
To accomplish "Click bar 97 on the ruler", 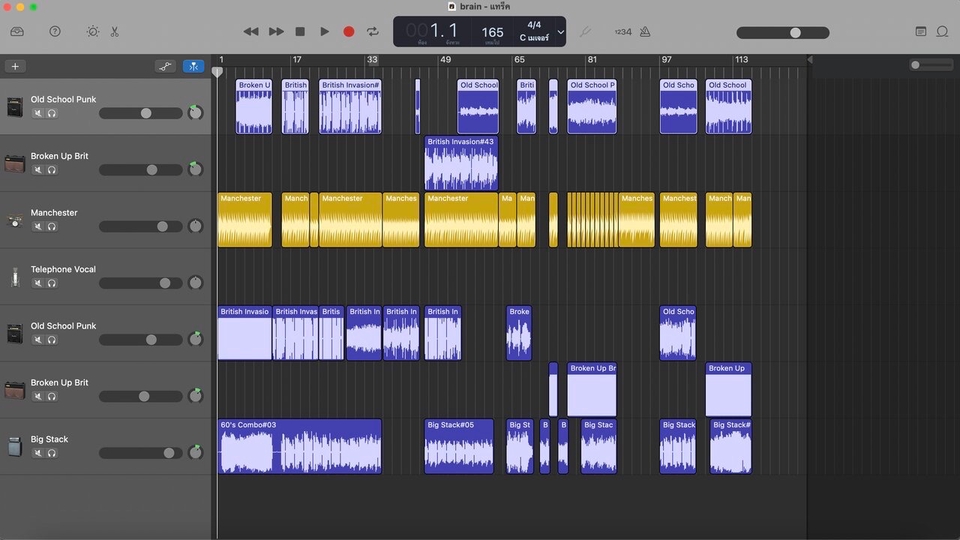I will 666,59.
